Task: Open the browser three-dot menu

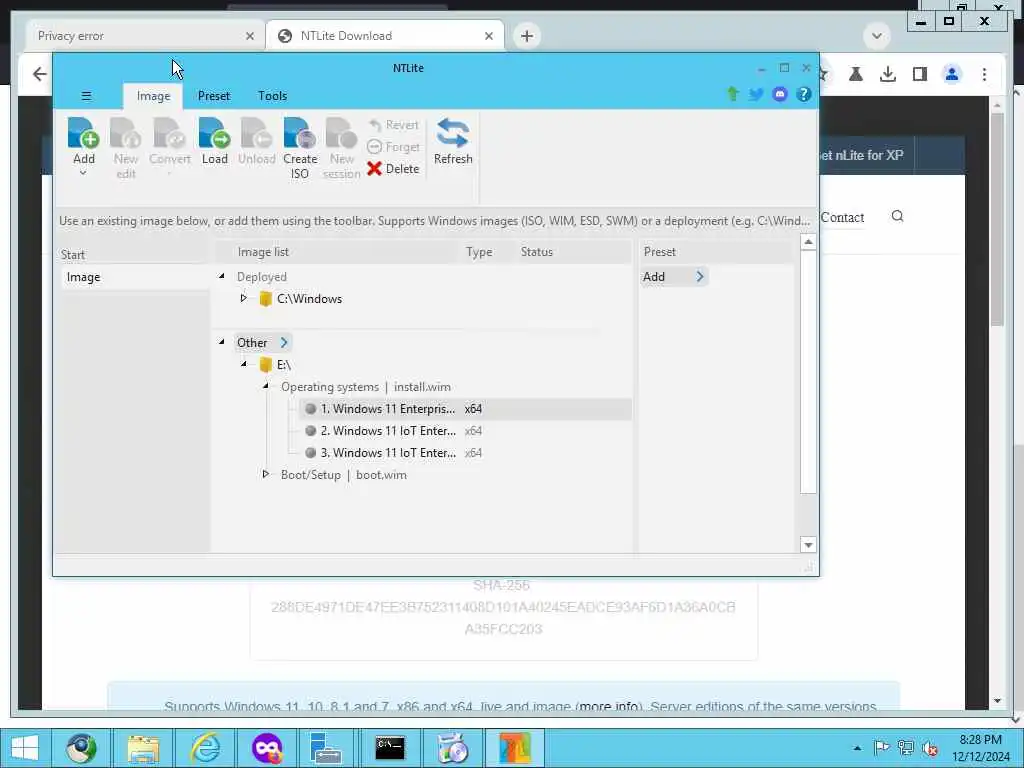Action: click(984, 74)
